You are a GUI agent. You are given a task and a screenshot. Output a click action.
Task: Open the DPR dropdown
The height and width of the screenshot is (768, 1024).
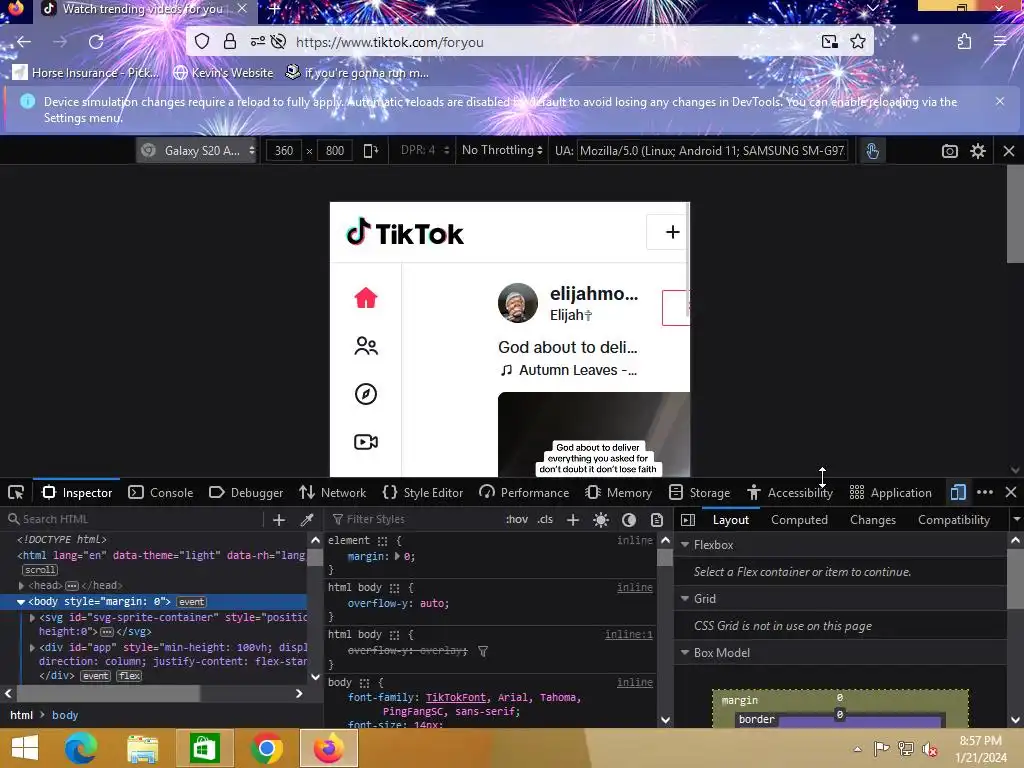pyautogui.click(x=424, y=150)
